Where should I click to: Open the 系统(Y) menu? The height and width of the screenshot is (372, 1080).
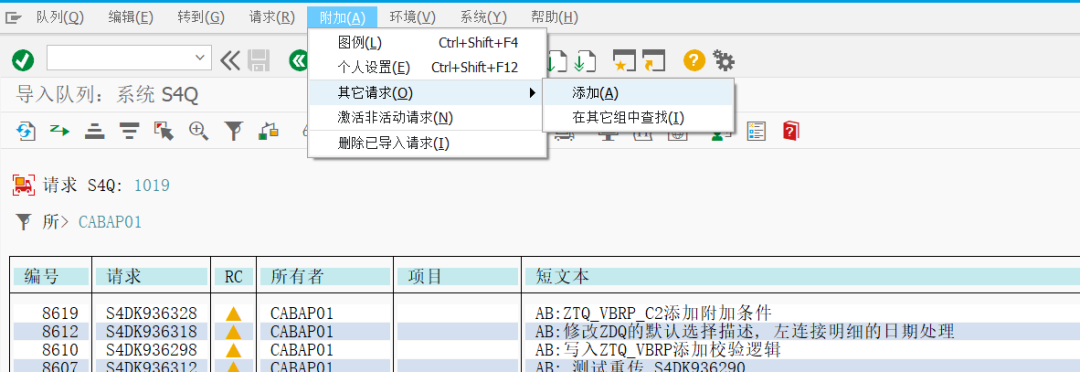click(x=484, y=17)
